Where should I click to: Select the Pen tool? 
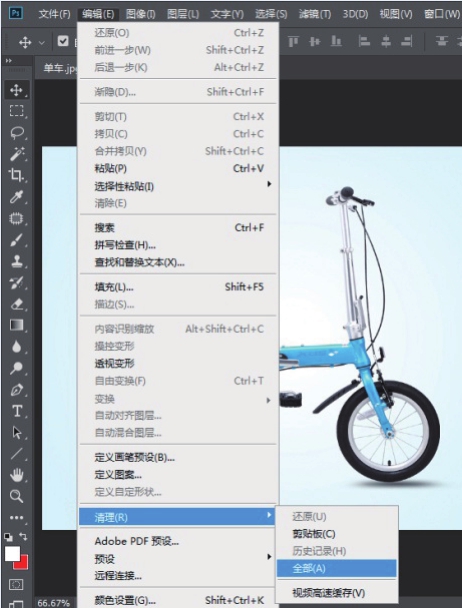17,389
